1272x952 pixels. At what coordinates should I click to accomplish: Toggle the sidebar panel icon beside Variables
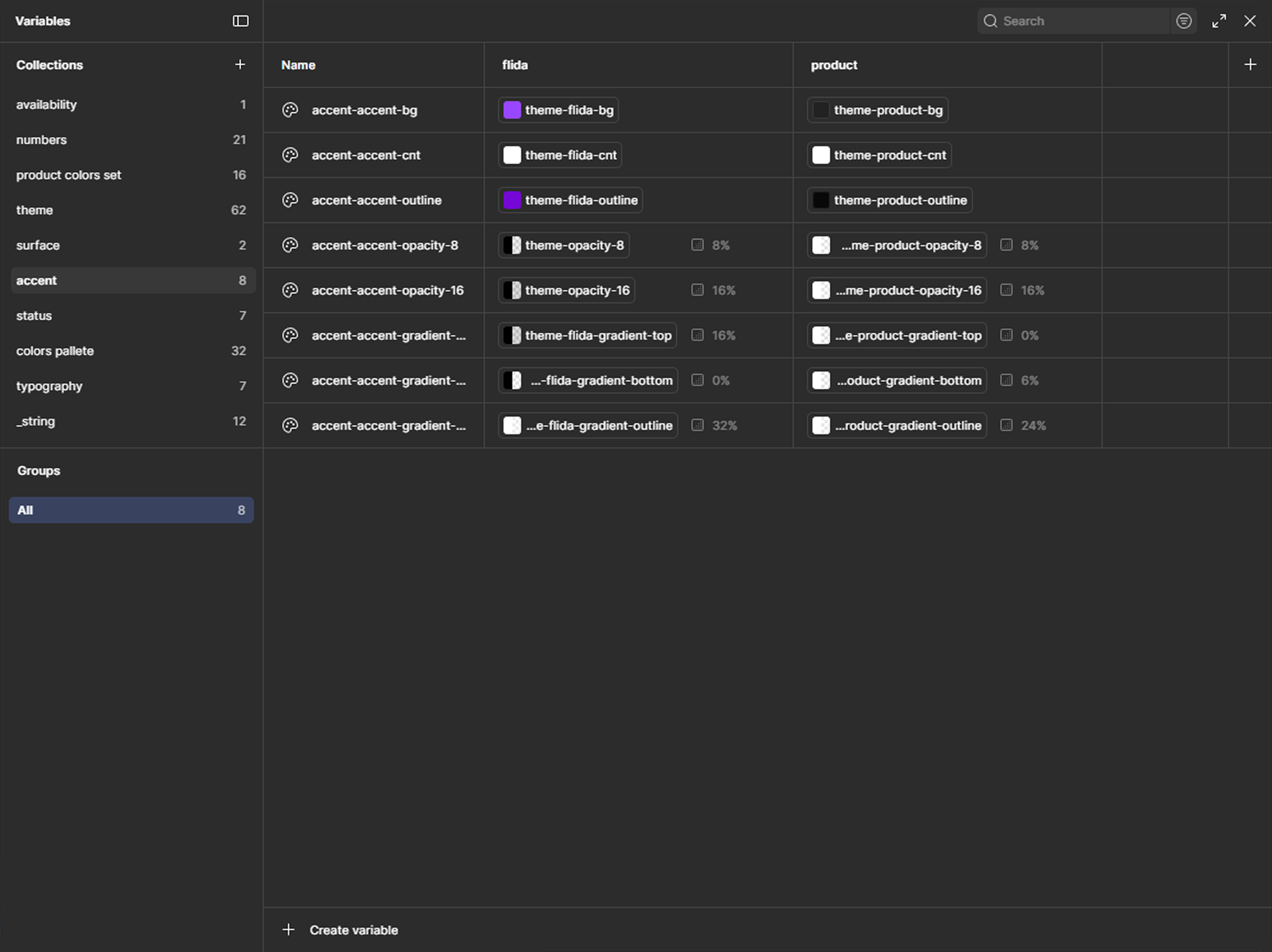coord(240,21)
